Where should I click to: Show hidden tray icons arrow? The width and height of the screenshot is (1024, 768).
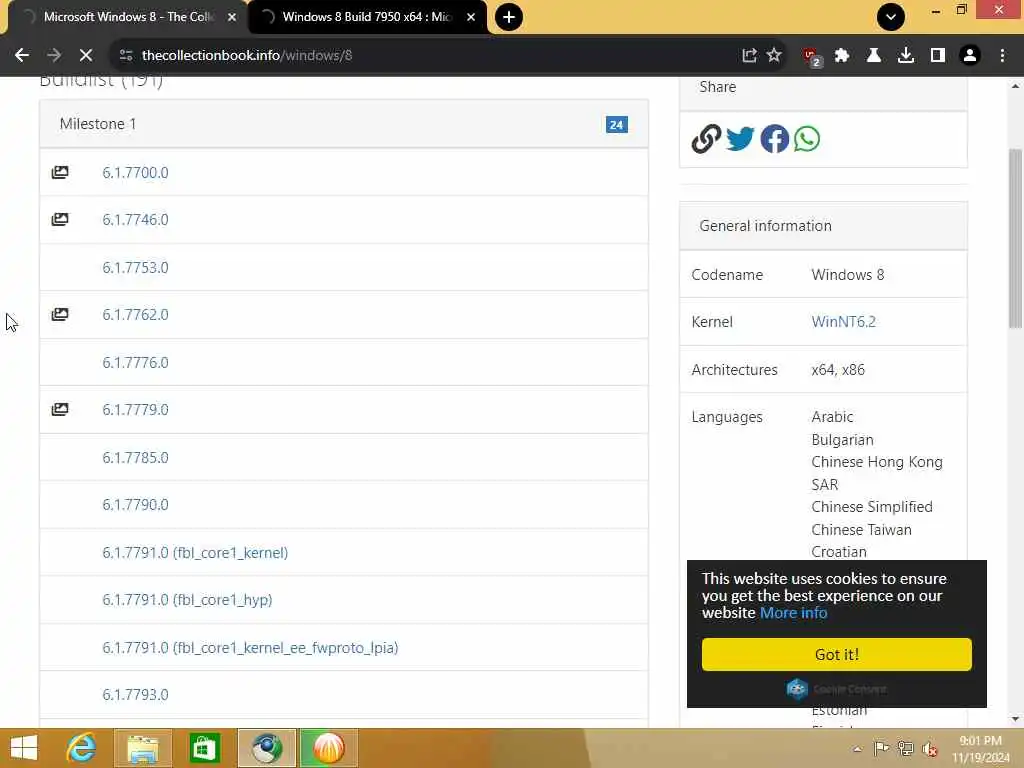857,749
